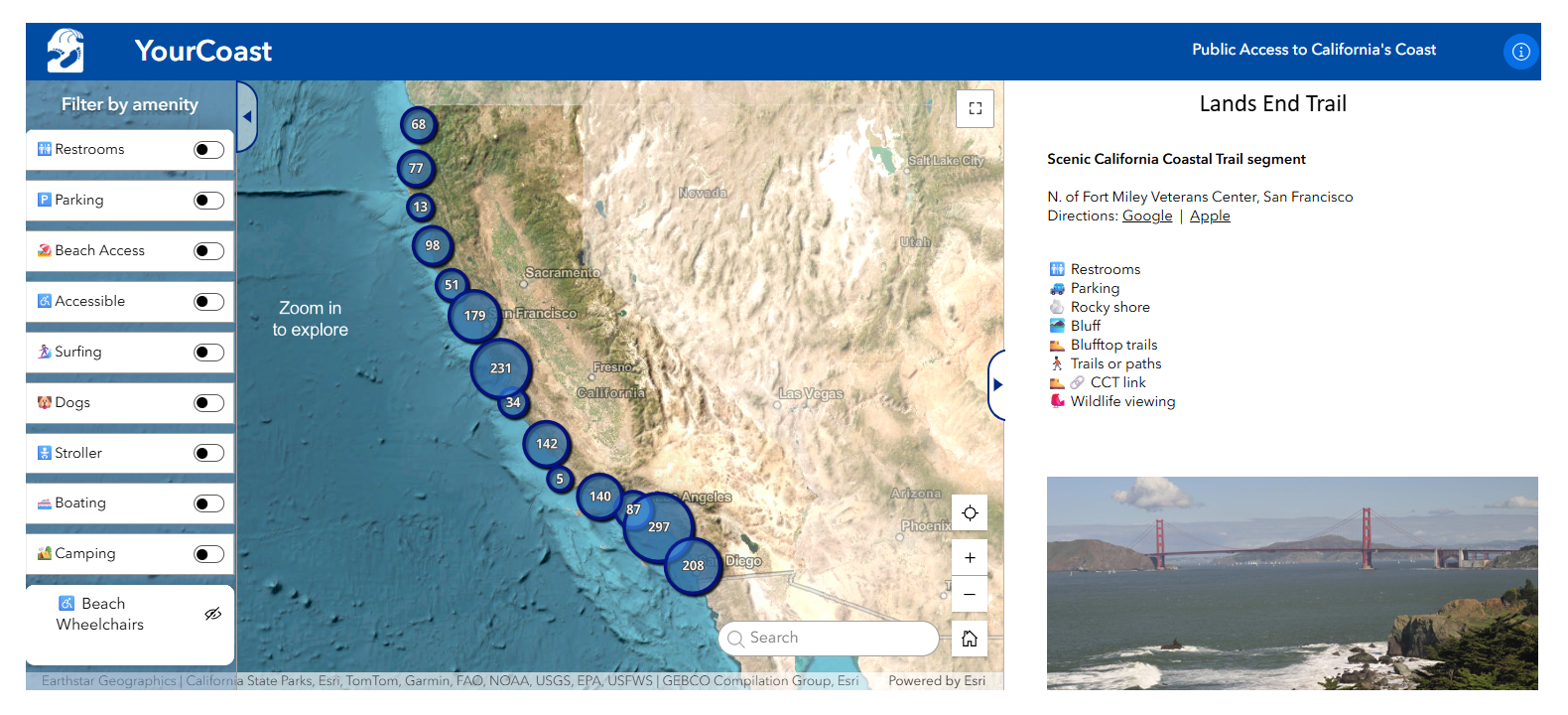Click the home default extent icon

pyautogui.click(x=970, y=639)
